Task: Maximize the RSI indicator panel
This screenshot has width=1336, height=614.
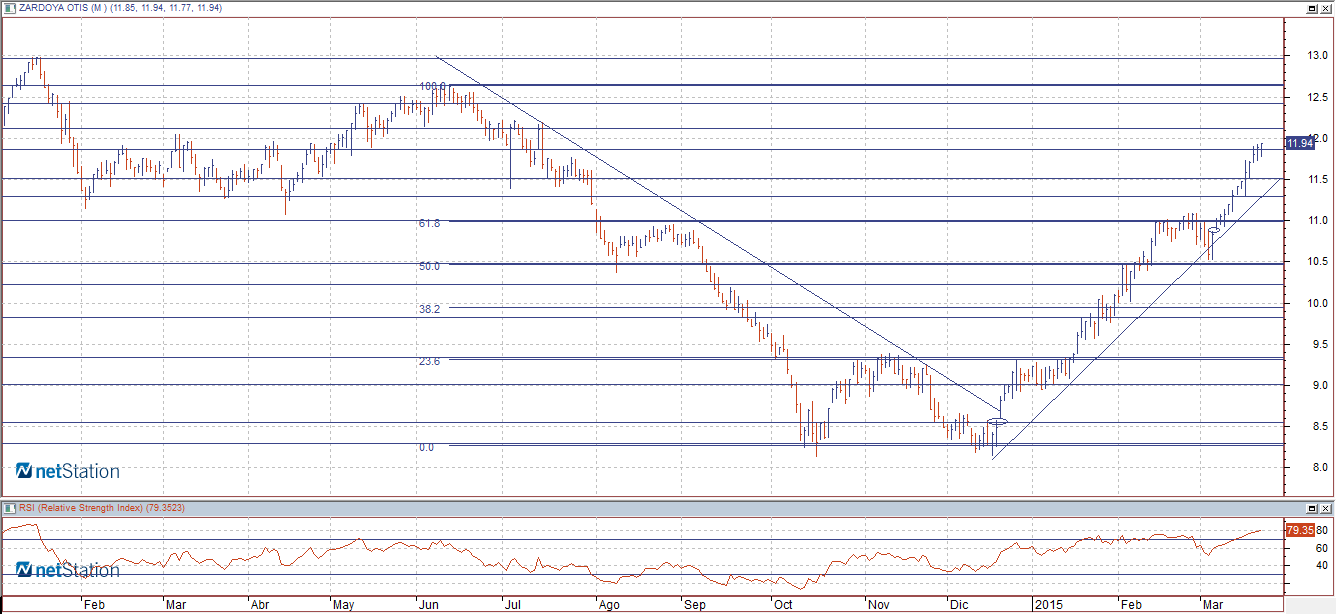Action: click(1311, 509)
